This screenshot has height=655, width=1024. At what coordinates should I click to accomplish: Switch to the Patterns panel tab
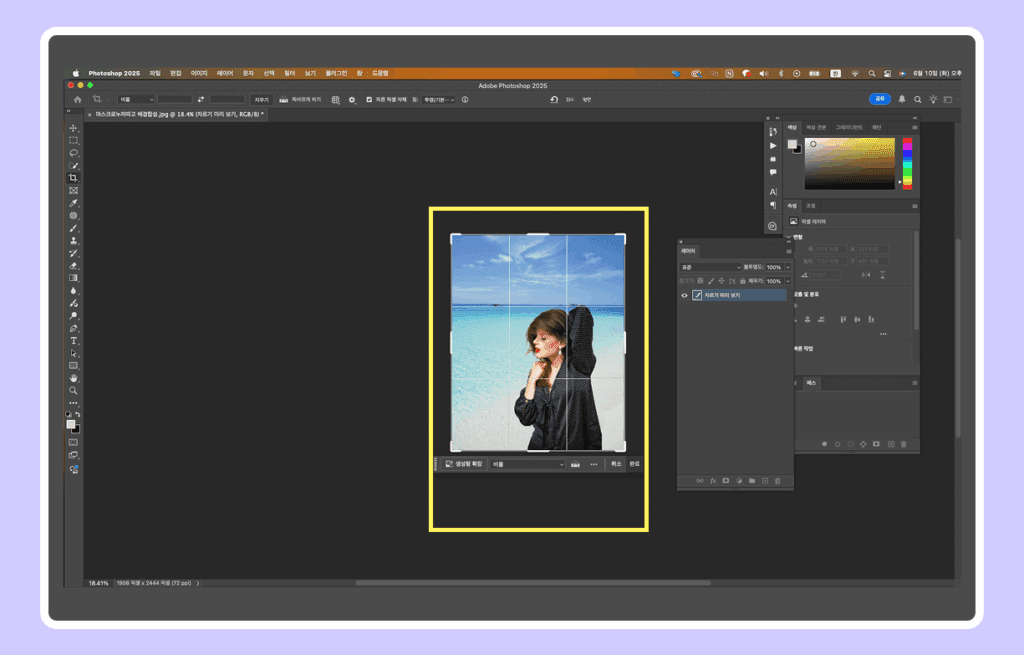876,127
